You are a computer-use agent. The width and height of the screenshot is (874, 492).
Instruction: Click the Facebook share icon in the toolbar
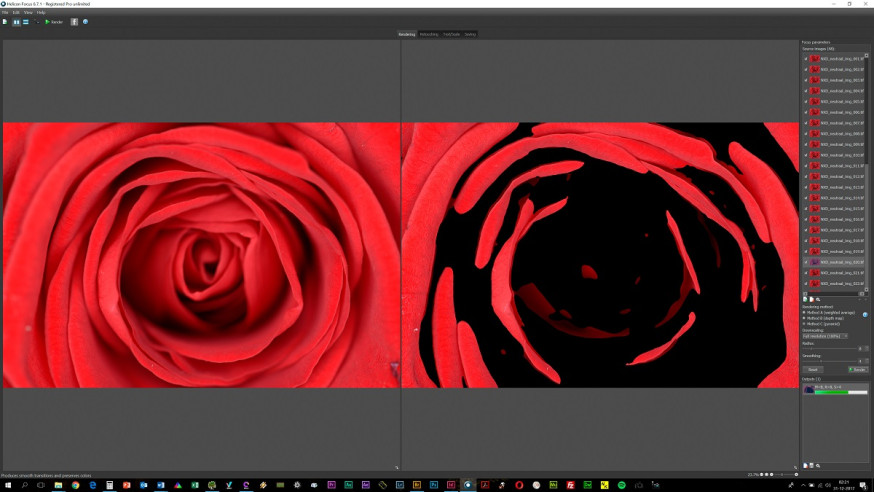(x=74, y=22)
